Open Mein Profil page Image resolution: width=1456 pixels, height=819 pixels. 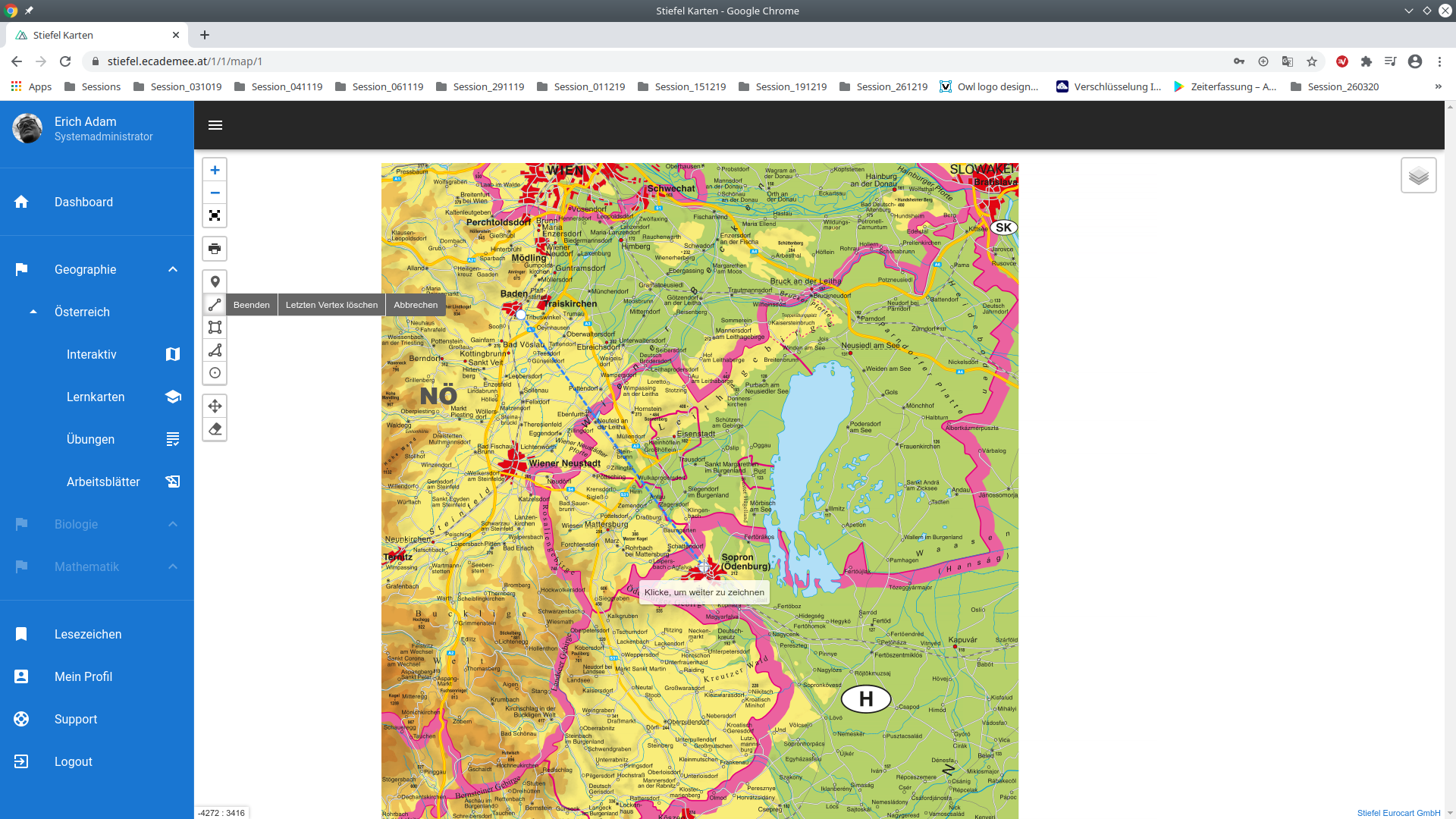click(97, 676)
